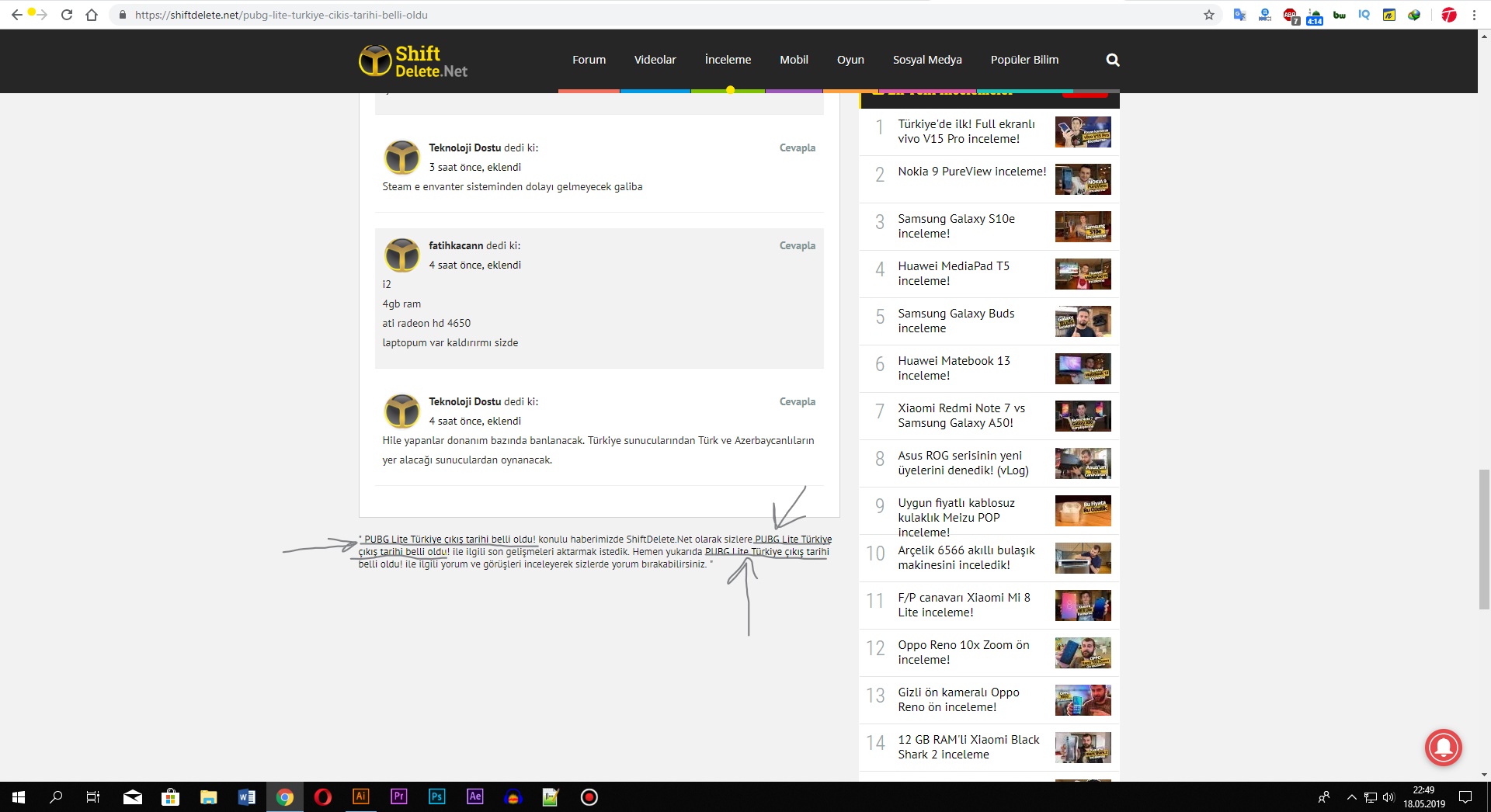This screenshot has height=812, width=1491.
Task: Open Adobe Illustrator from the taskbar
Action: (x=361, y=797)
